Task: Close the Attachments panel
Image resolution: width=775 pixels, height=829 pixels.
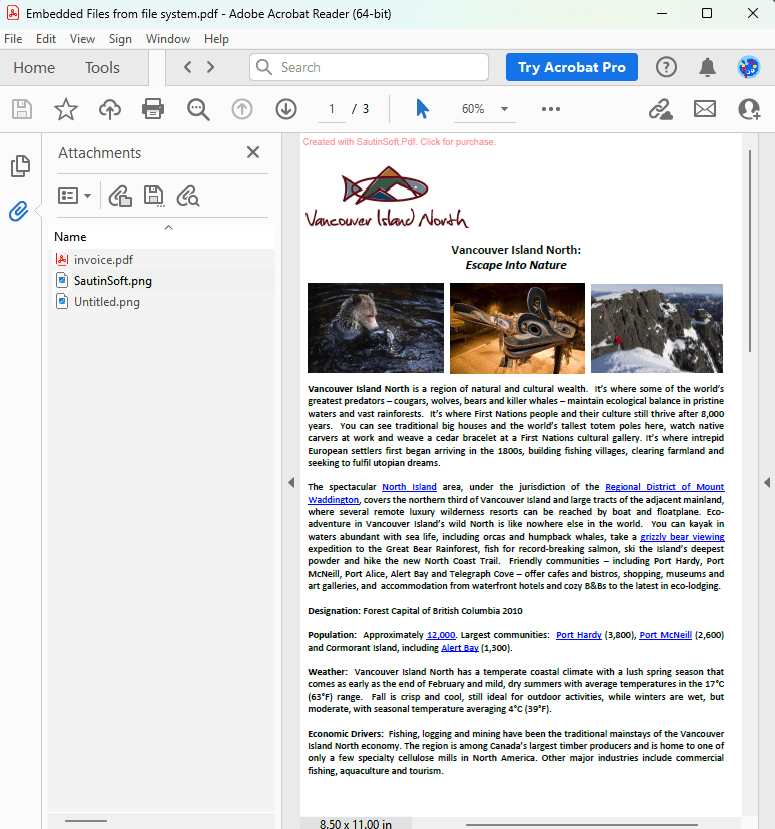Action: 253,152
